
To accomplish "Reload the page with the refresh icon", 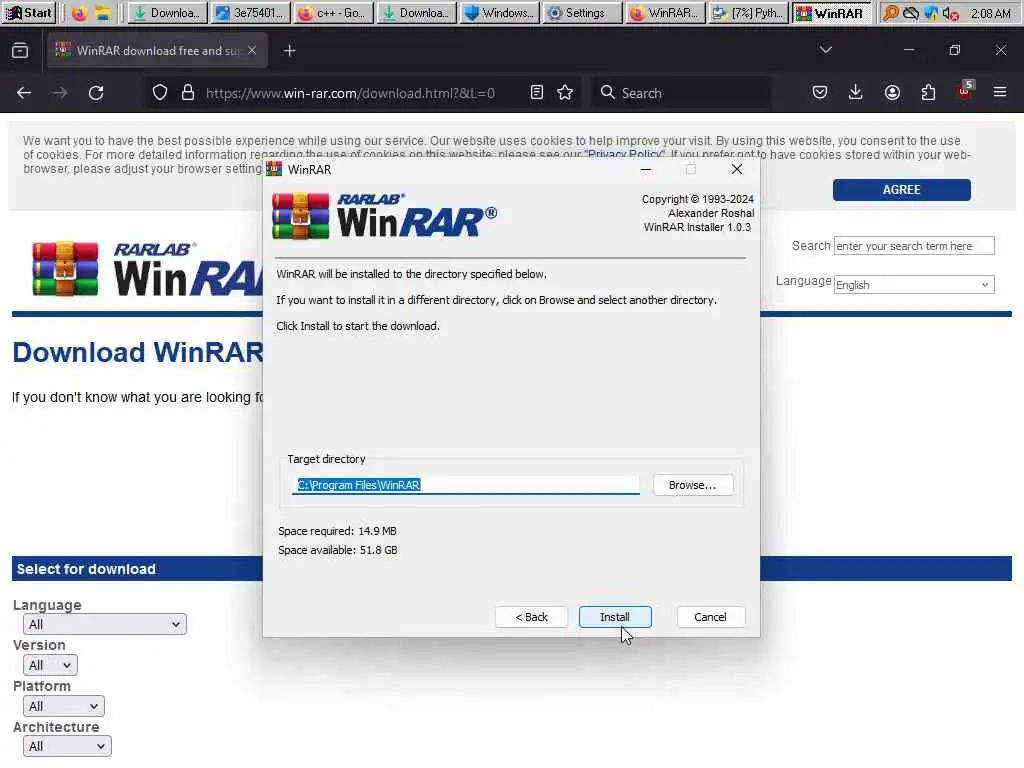I will (x=96, y=93).
